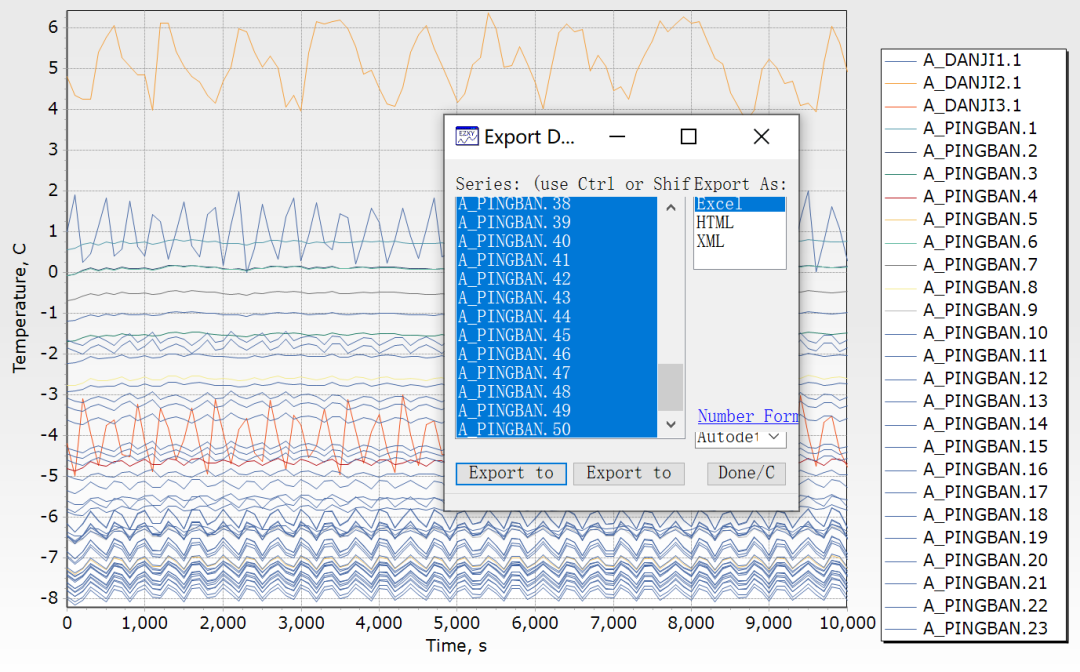Click the first Export to button
This screenshot has height=672, width=1080.
point(511,474)
